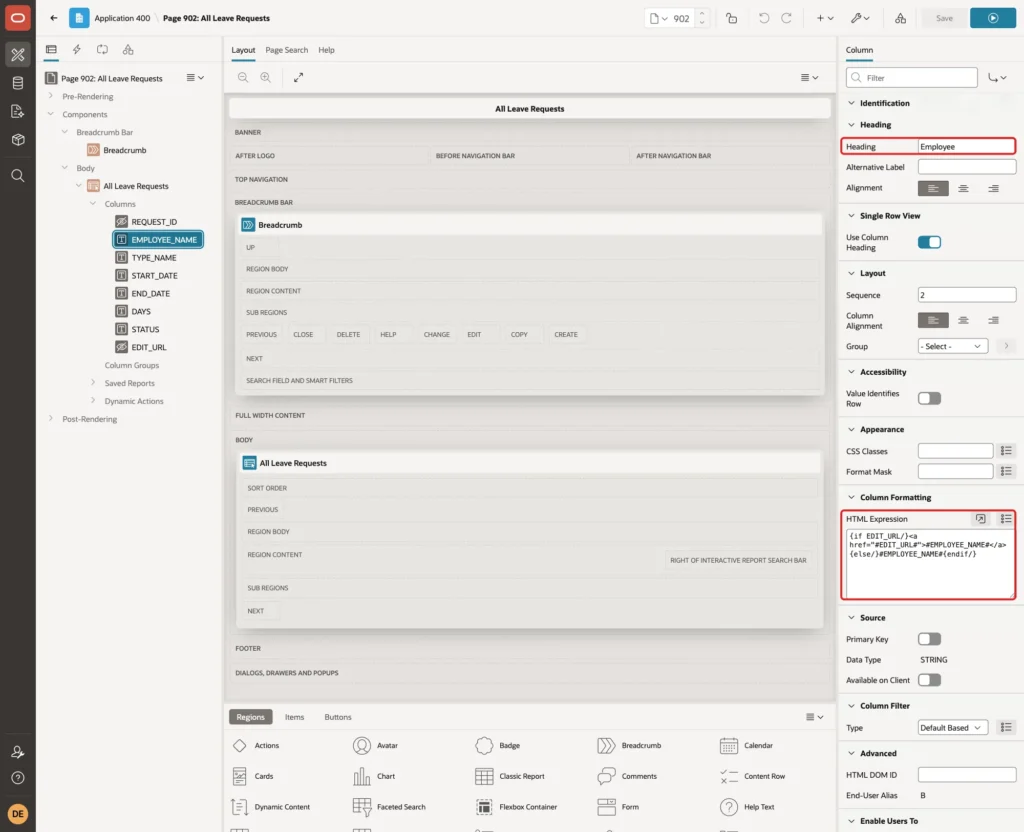Select the Regions gallery tab
This screenshot has width=1024, height=832.
point(250,717)
